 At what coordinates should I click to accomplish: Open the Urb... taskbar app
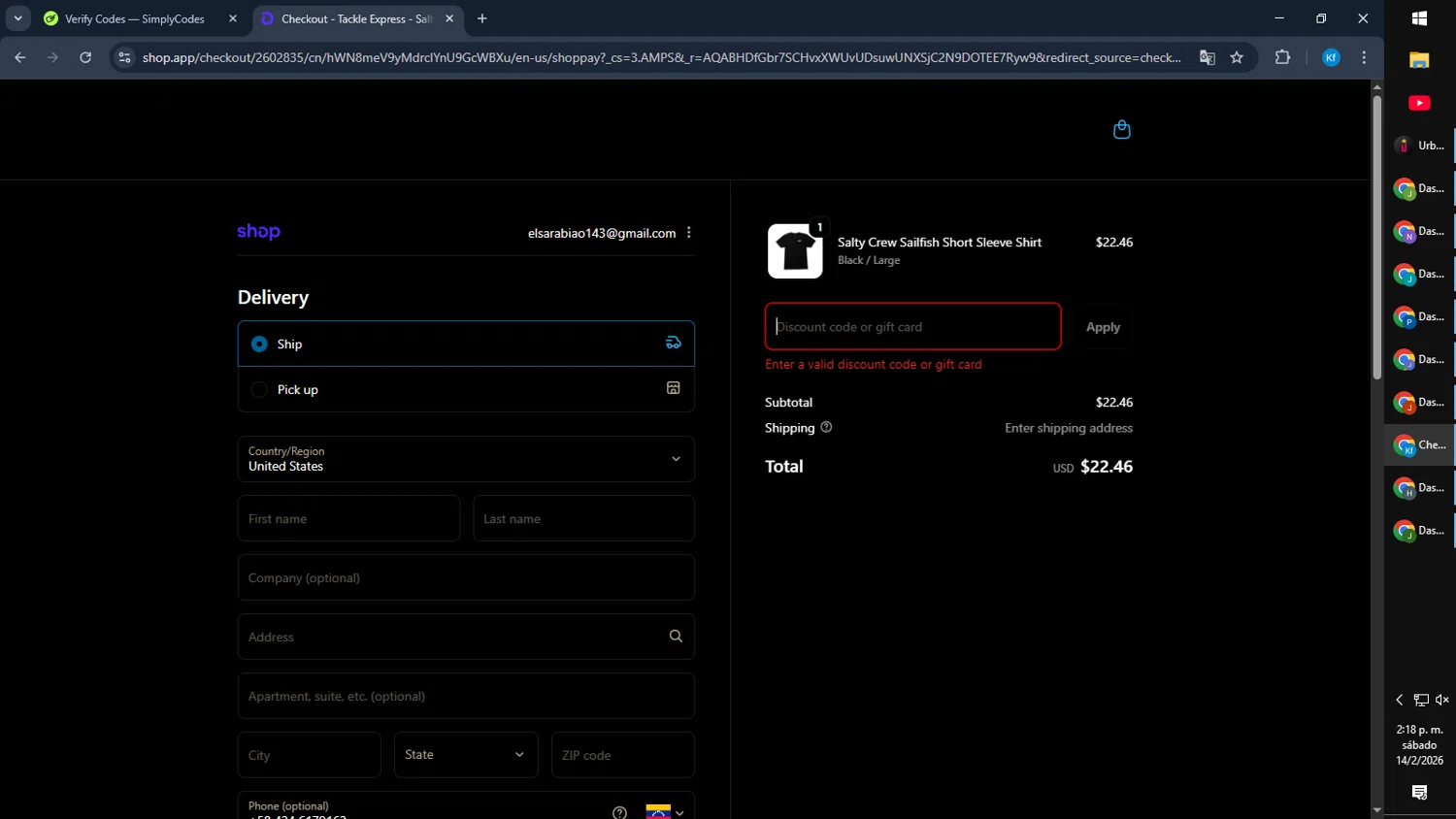(x=1419, y=146)
